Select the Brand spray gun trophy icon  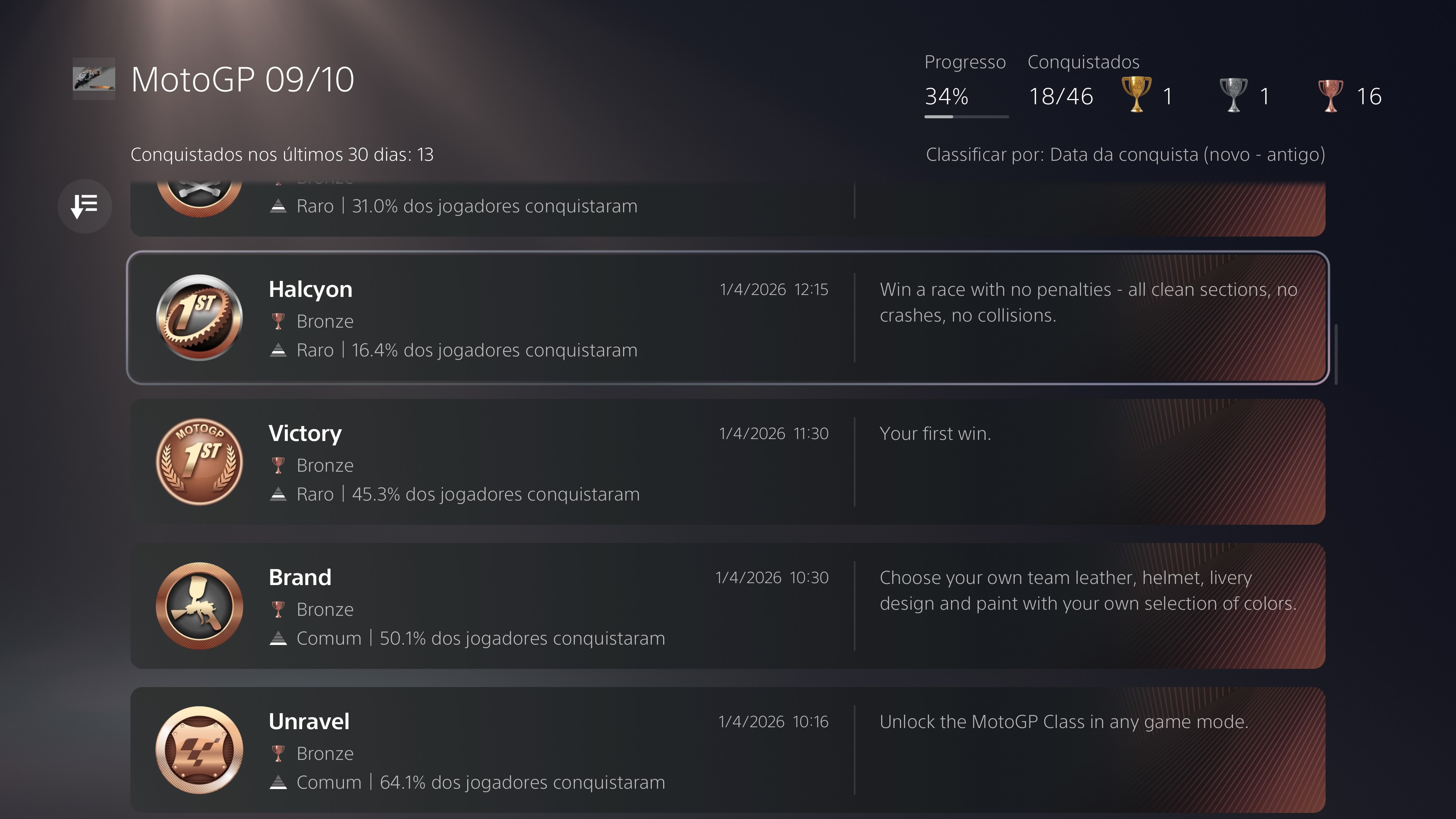tap(199, 606)
